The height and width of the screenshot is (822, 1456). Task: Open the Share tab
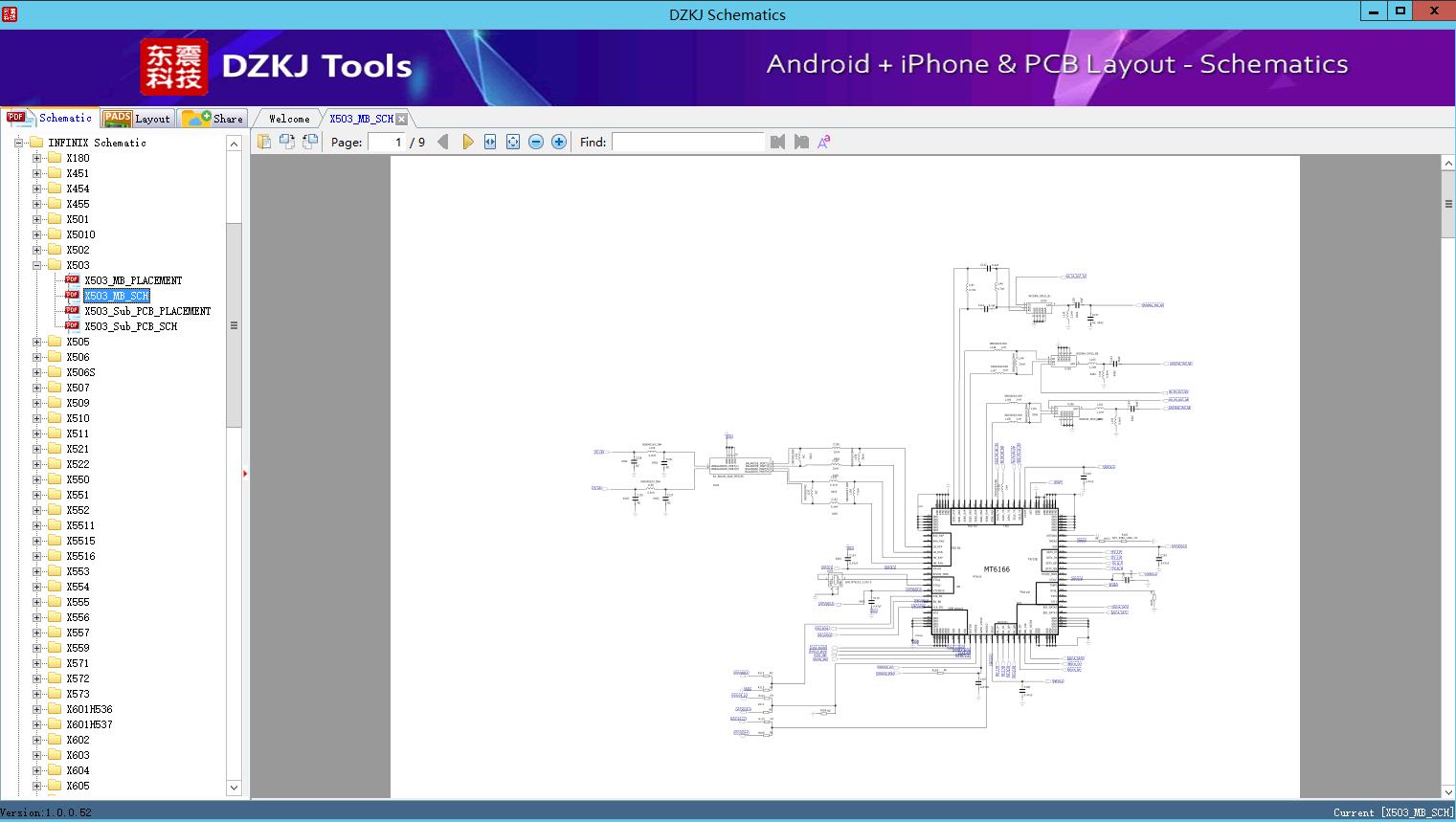[213, 119]
